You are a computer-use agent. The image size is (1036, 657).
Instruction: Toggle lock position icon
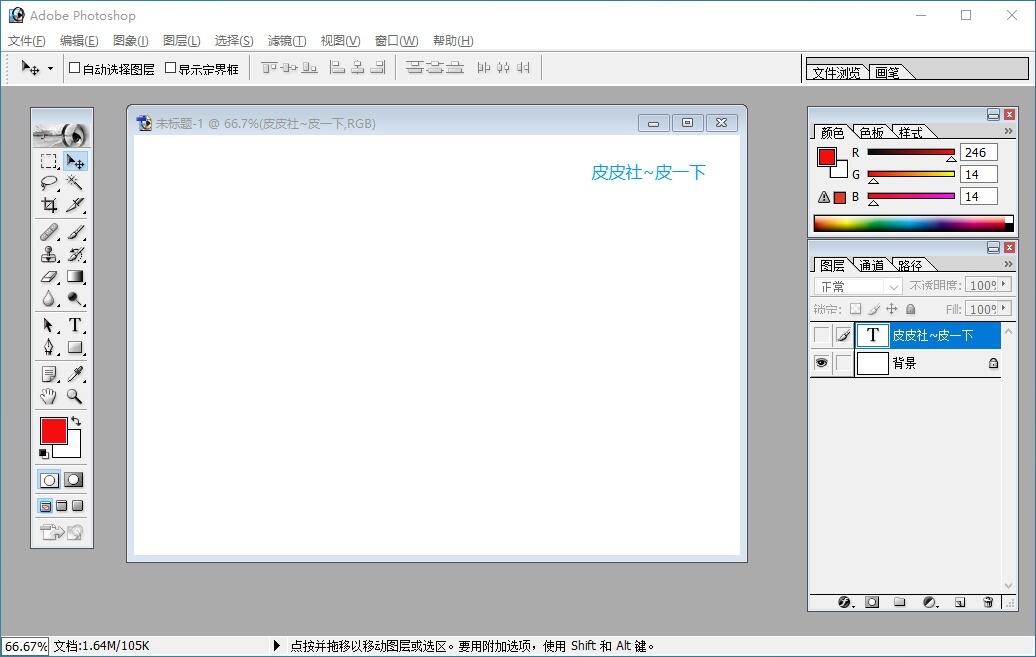[892, 309]
